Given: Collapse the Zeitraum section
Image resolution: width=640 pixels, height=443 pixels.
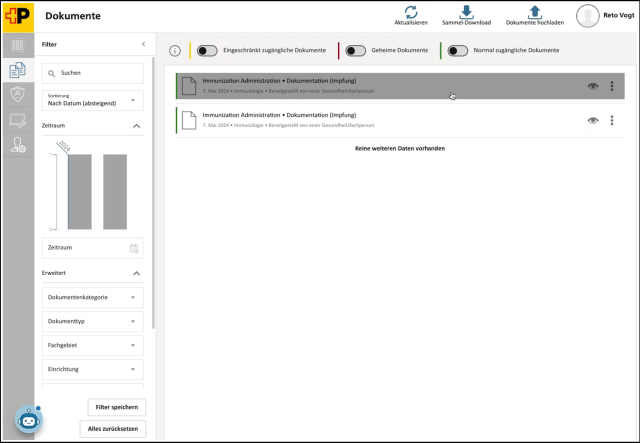Looking at the screenshot, I should [137, 126].
